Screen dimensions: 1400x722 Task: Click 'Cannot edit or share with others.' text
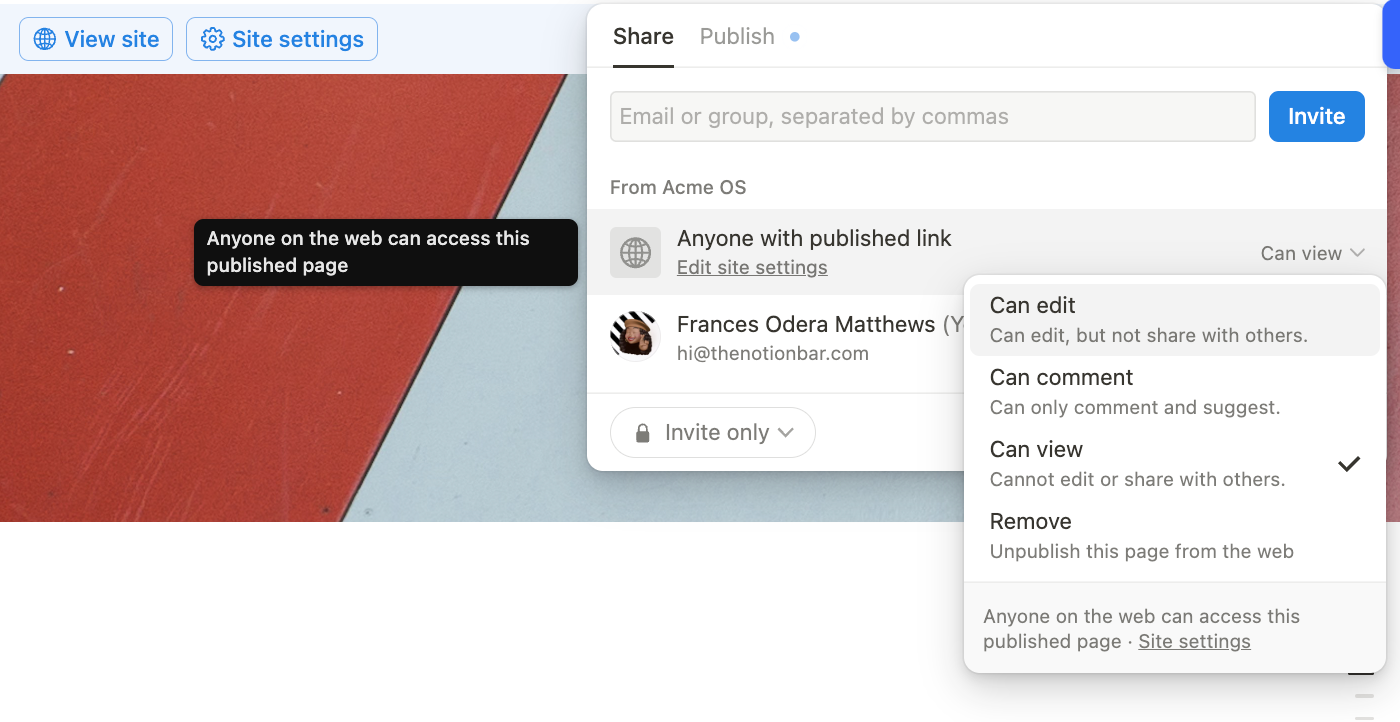click(x=1138, y=479)
